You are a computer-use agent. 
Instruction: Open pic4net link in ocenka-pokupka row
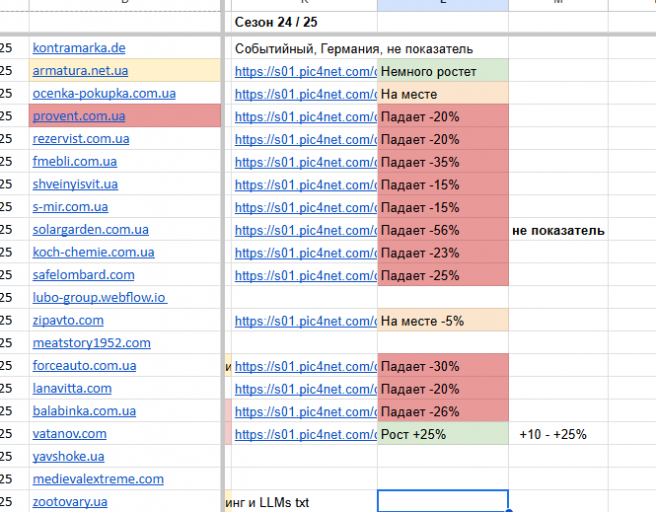306,94
